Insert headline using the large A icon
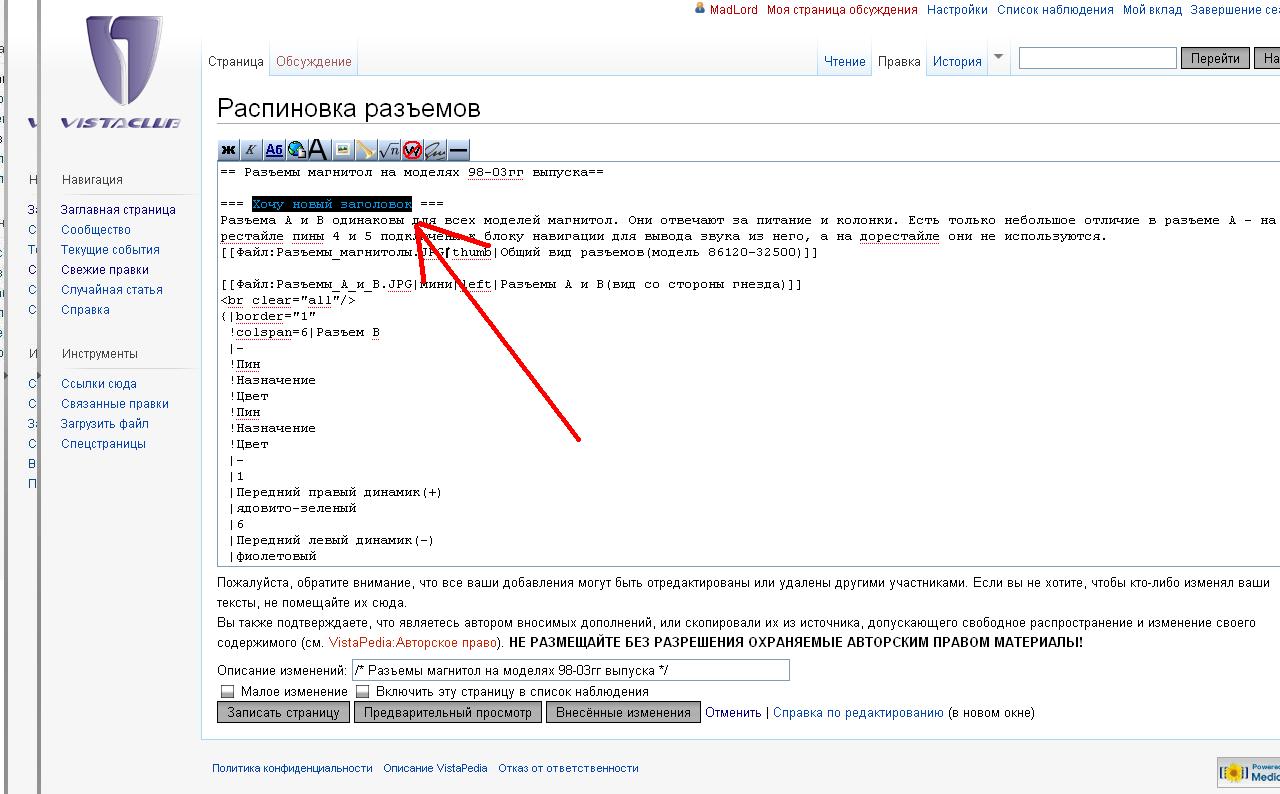 318,150
